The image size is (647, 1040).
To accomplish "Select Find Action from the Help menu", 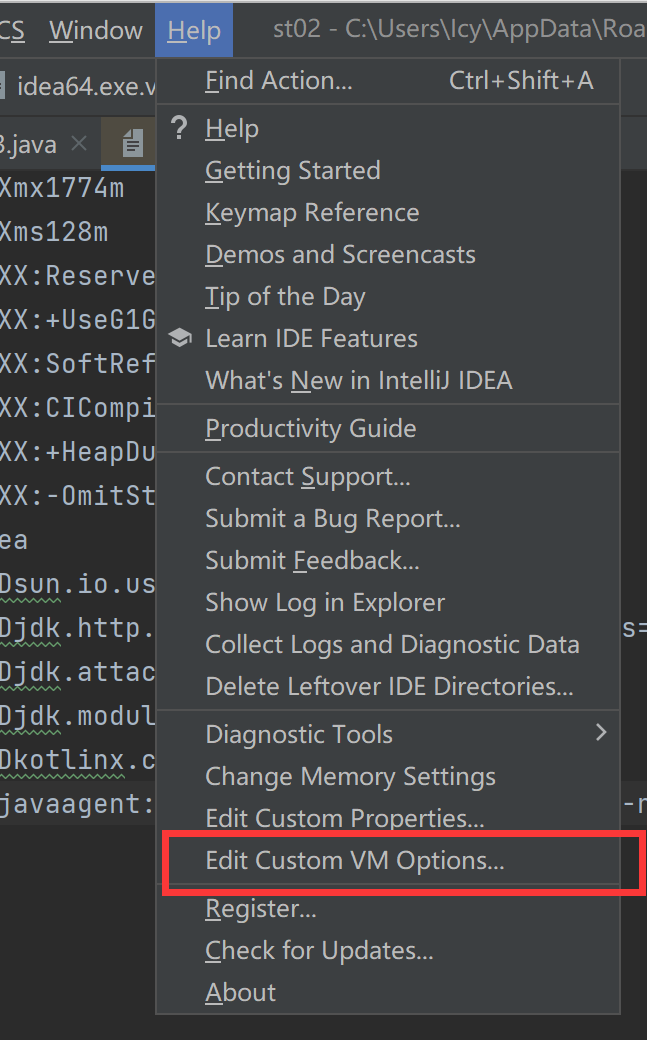I will click(279, 81).
